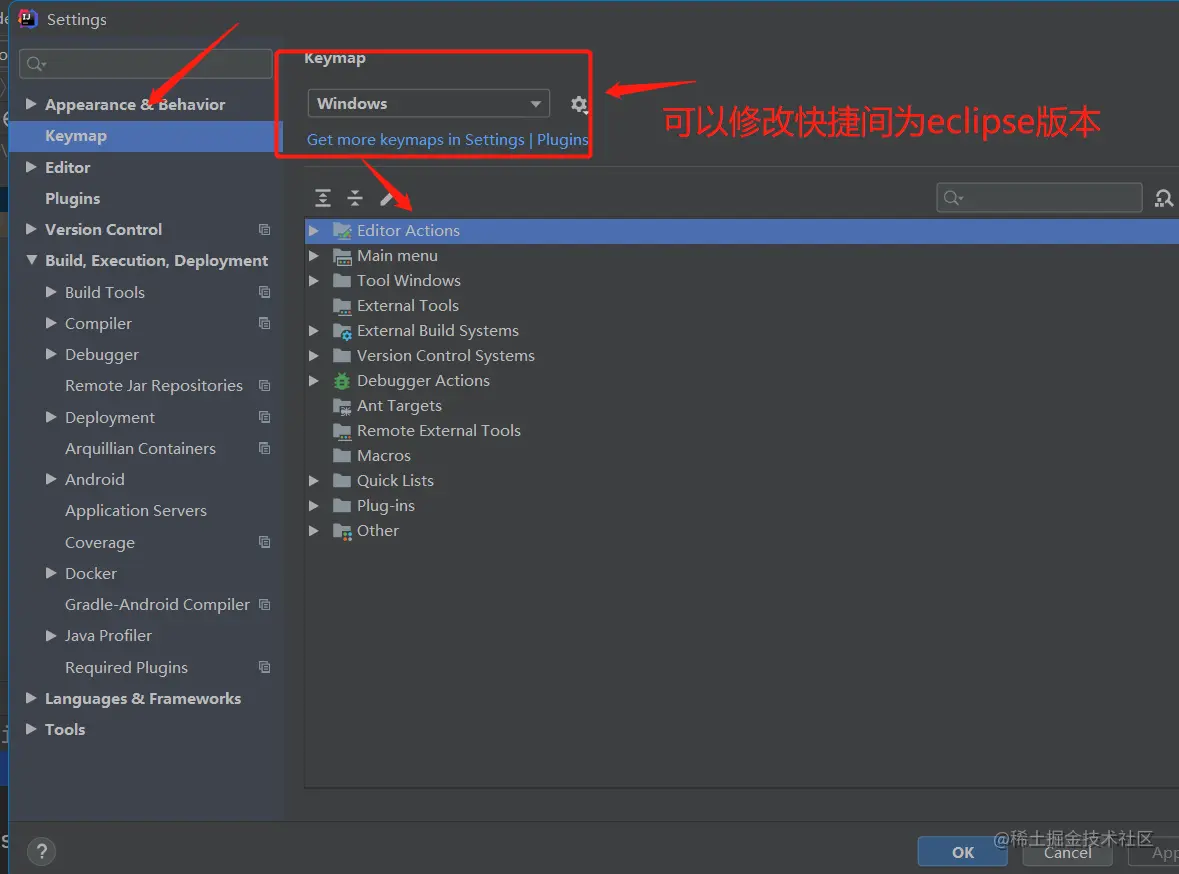Click the Collapse All icon in keymap toolbar
The width and height of the screenshot is (1179, 874).
pyautogui.click(x=355, y=198)
